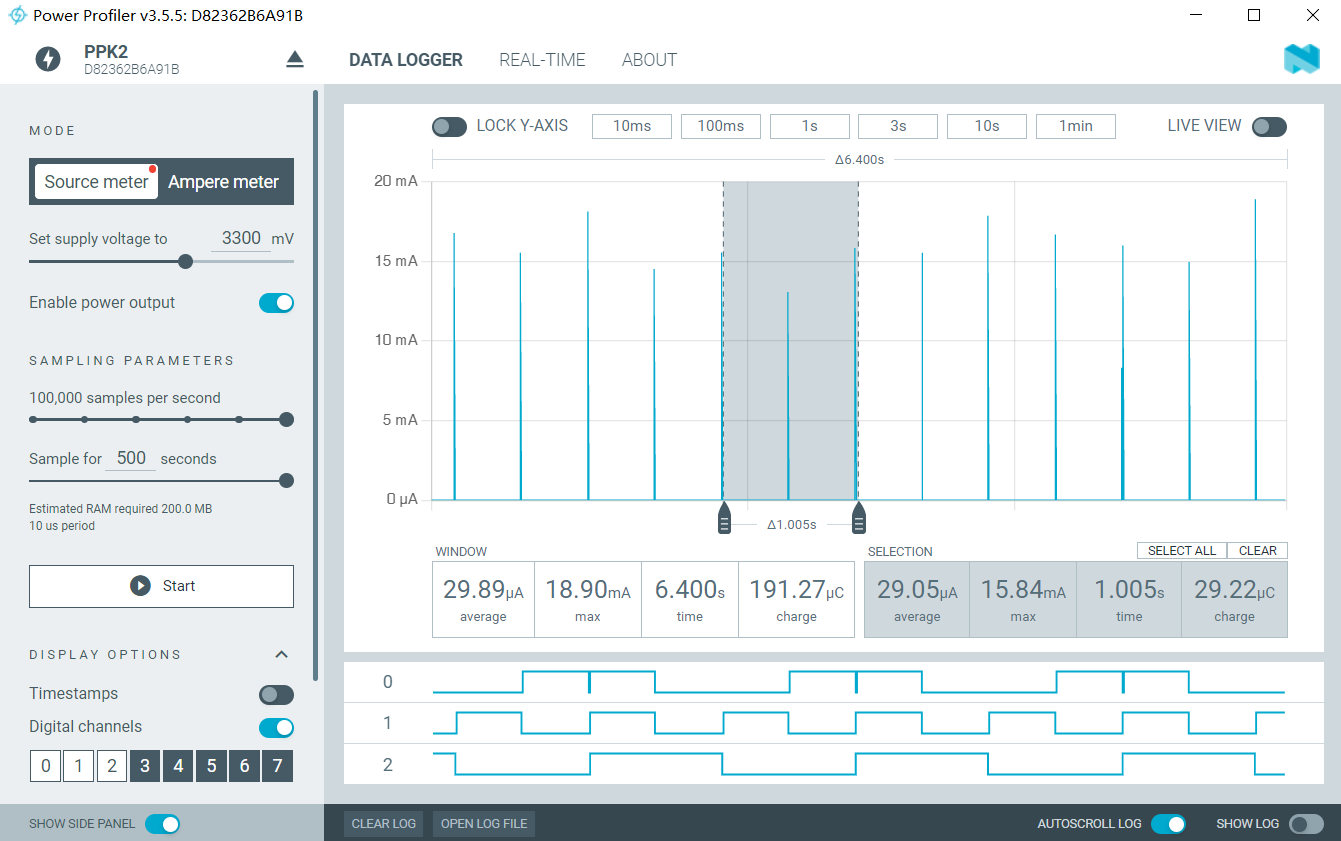Click the 20 mA y-axis label

(394, 181)
